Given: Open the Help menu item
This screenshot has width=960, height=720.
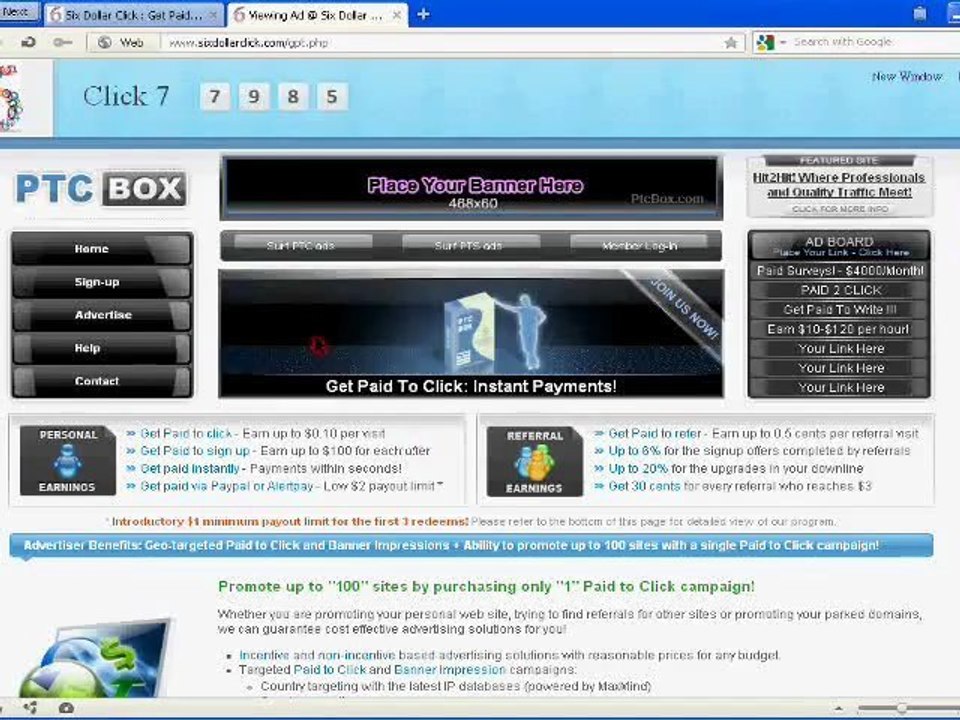Looking at the screenshot, I should (x=102, y=348).
